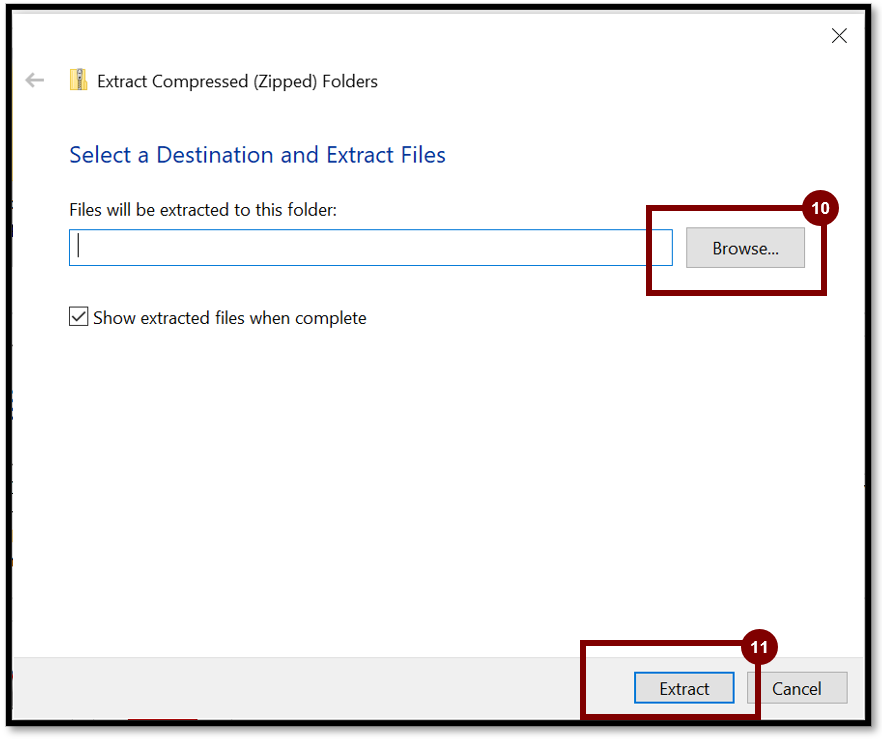Click the back arrow in the wizard header
Screen dimensions: 882x739
[35, 81]
